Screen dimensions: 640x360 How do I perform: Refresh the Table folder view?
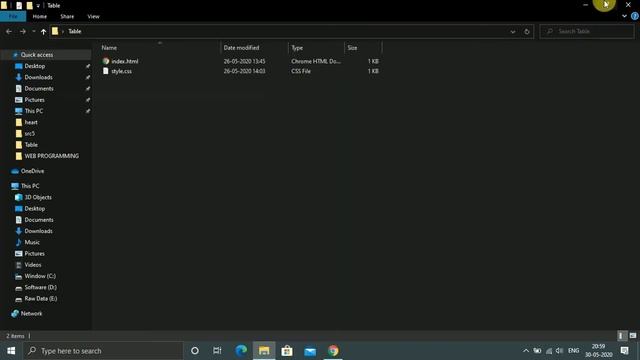click(527, 31)
